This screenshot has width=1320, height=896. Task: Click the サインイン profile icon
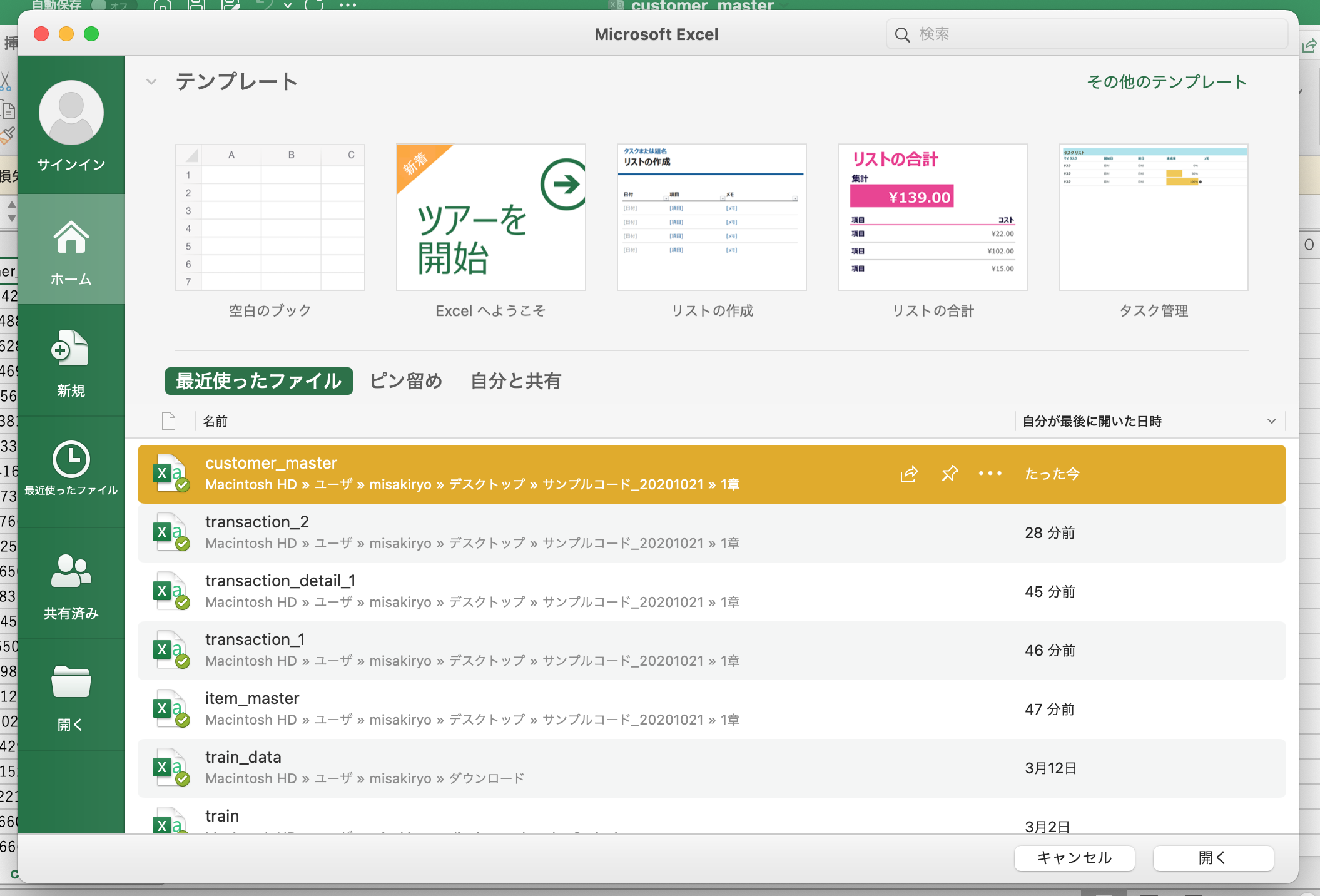coord(71,113)
